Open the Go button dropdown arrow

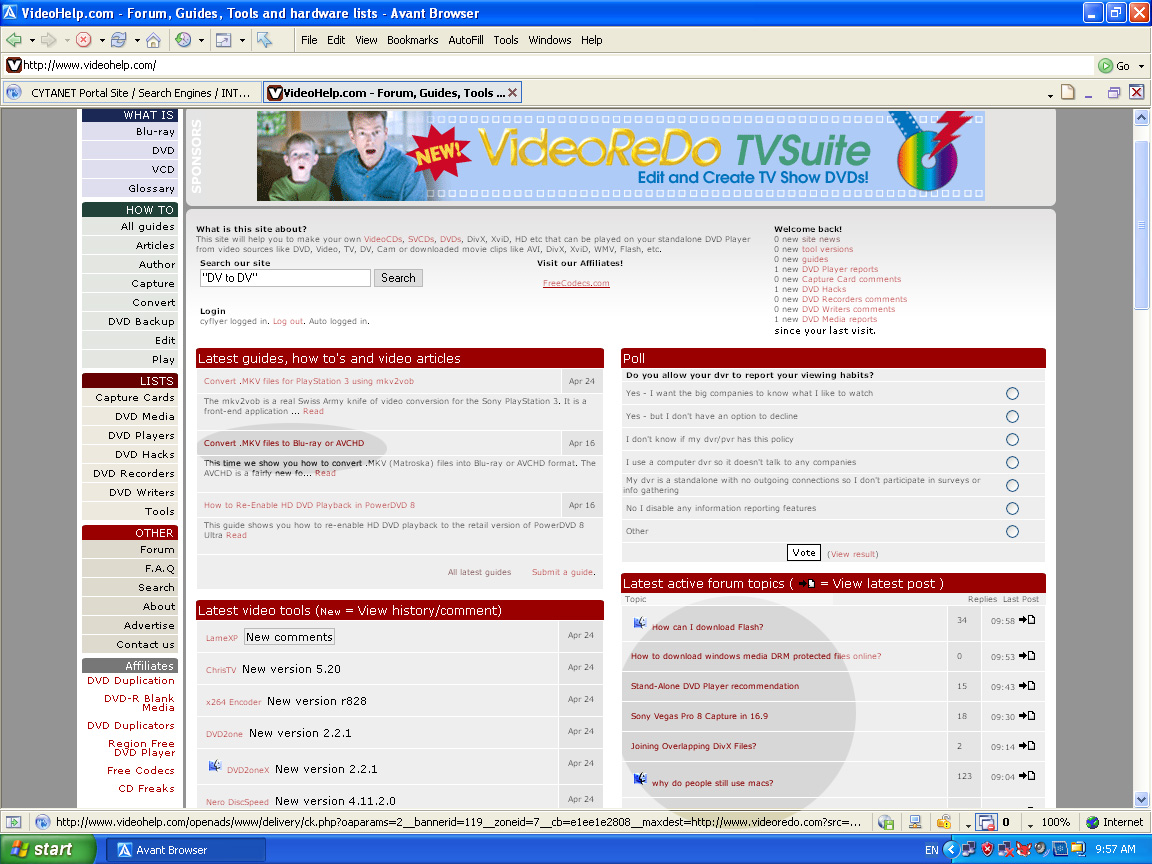click(1141, 66)
